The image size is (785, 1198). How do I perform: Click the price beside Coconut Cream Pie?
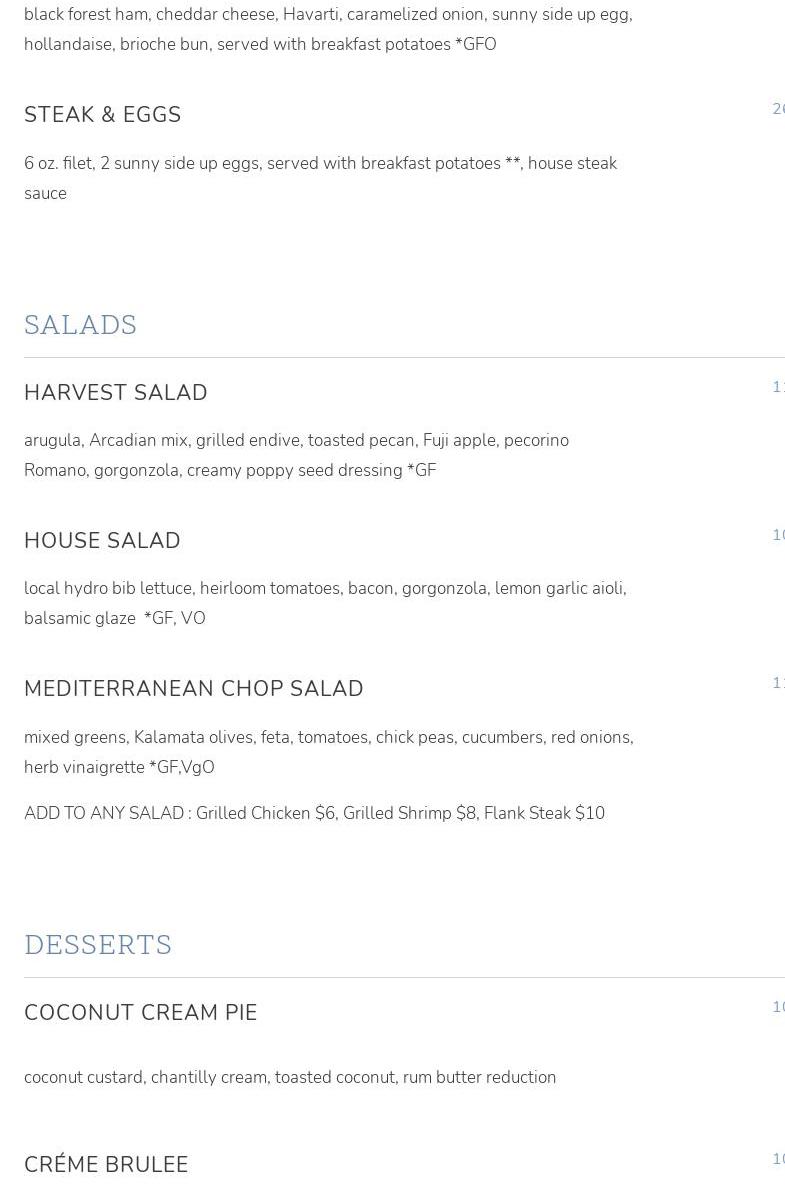tap(778, 1007)
